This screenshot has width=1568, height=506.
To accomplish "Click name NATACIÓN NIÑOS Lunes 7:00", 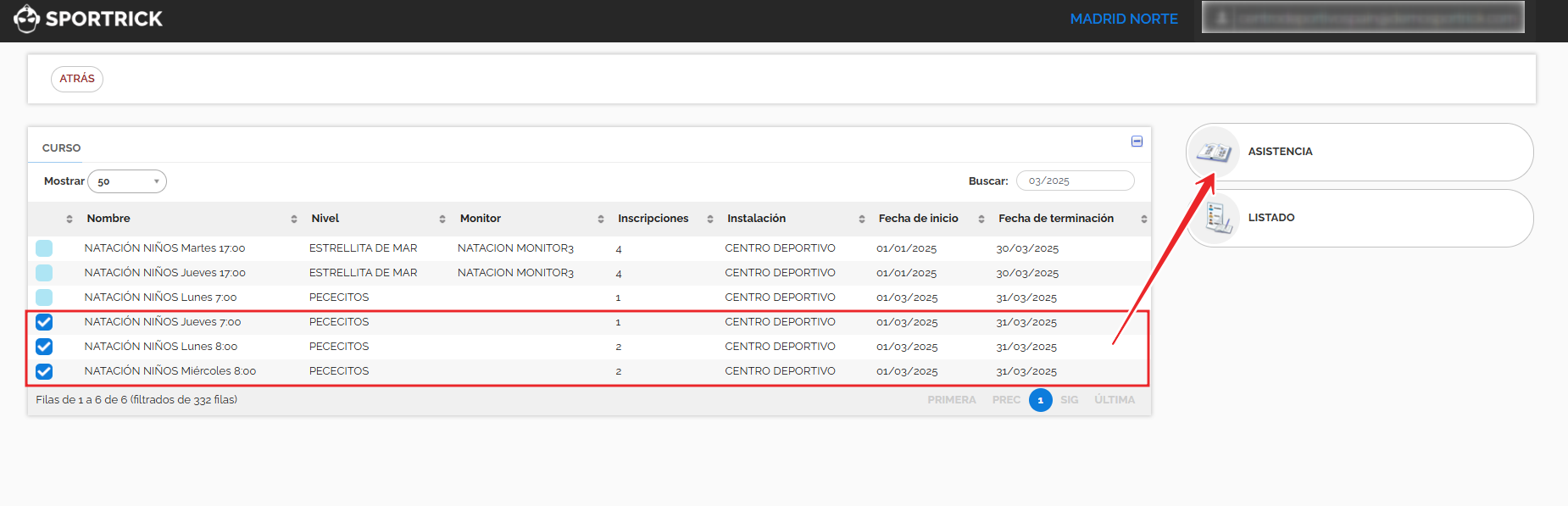I will tap(160, 297).
